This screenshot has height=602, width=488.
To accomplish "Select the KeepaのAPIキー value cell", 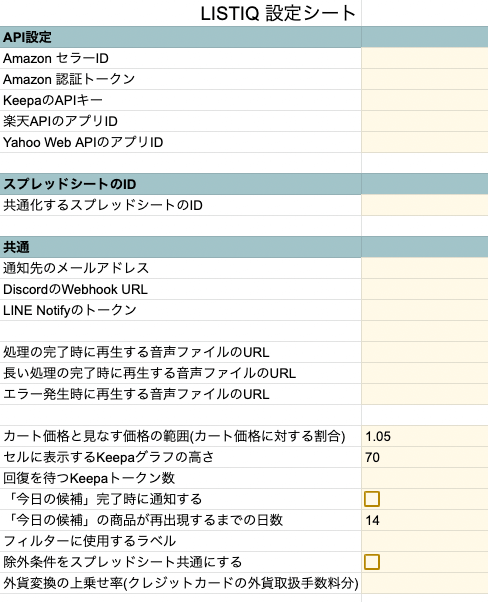I will point(425,100).
